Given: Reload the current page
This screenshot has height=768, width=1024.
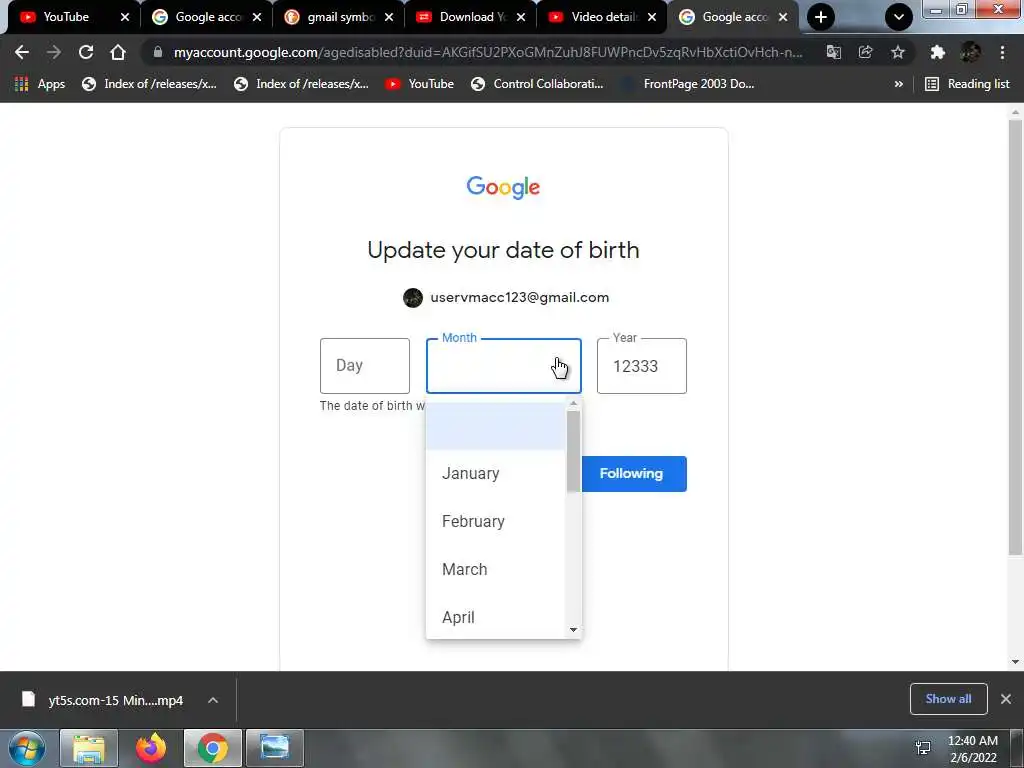Looking at the screenshot, I should (x=86, y=52).
